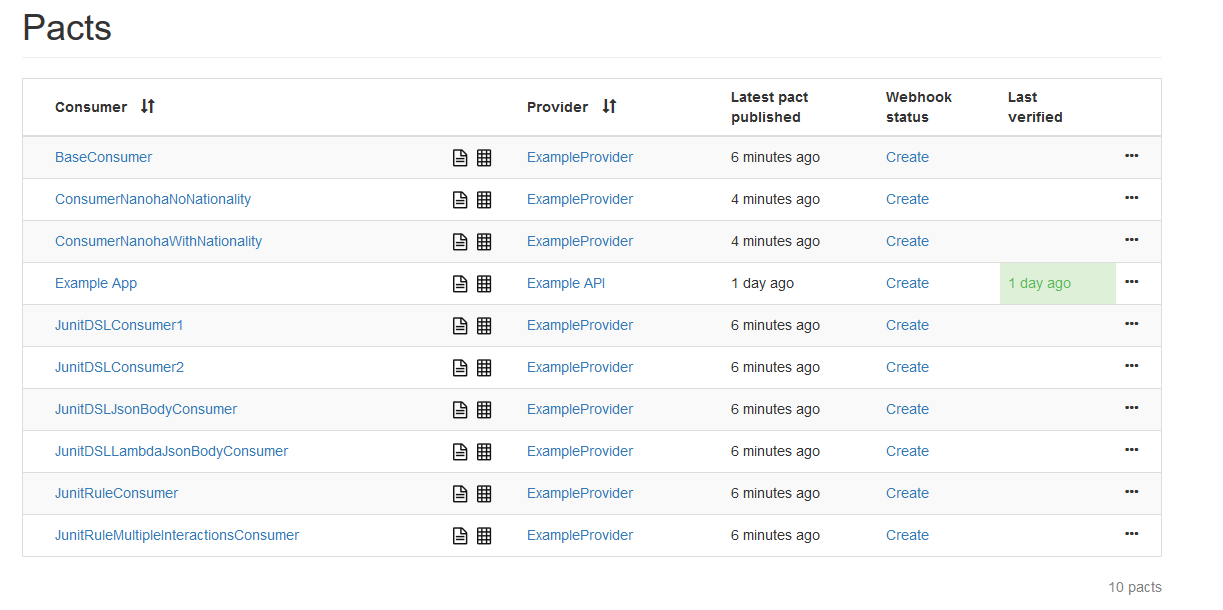Open matrix grid icon for BaseConsumer
This screenshot has height=610, width=1223.
(484, 158)
